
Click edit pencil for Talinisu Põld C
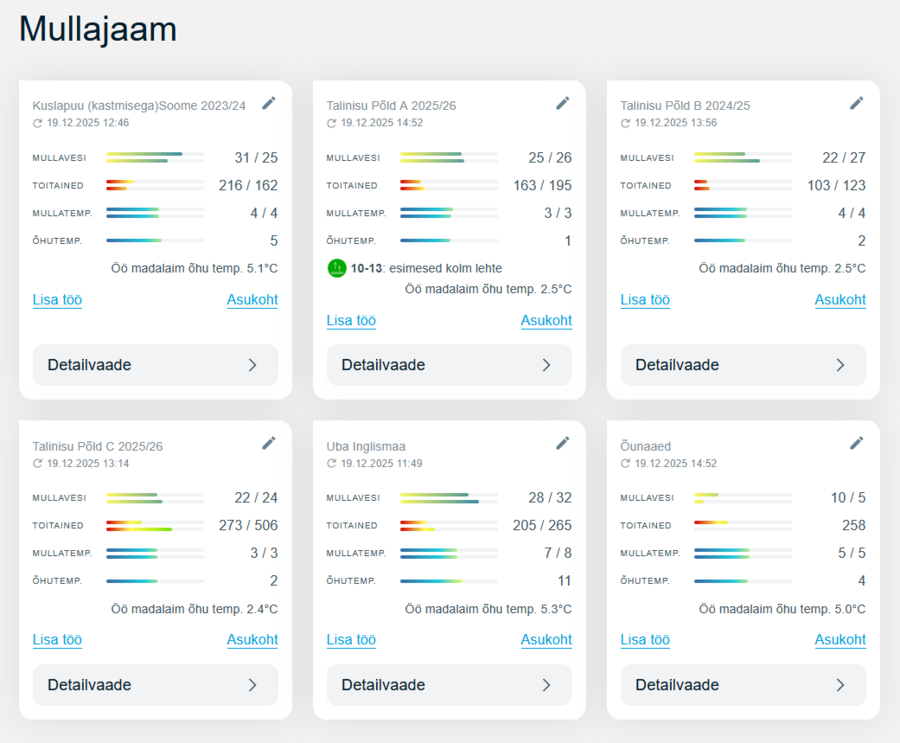[x=268, y=443]
